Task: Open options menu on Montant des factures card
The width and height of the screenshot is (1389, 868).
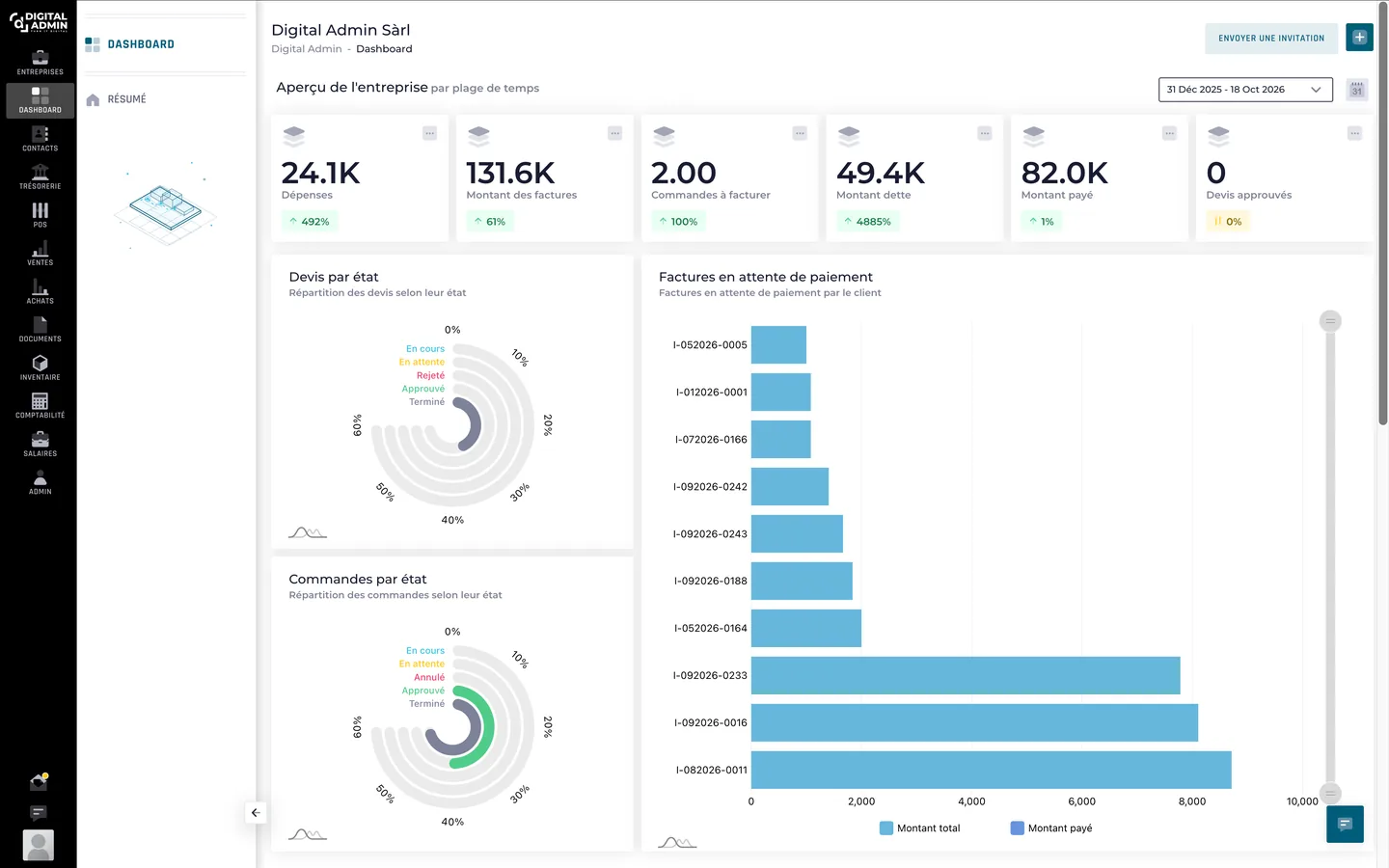Action: [x=614, y=133]
